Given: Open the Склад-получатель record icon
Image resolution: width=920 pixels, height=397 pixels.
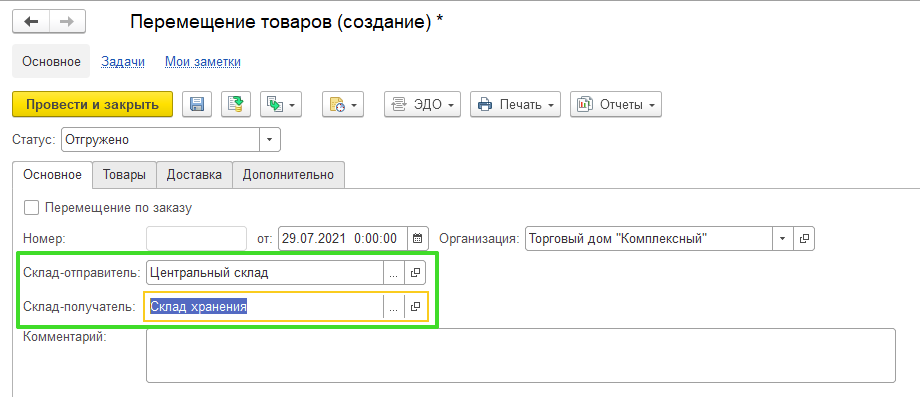Looking at the screenshot, I should pos(415,307).
